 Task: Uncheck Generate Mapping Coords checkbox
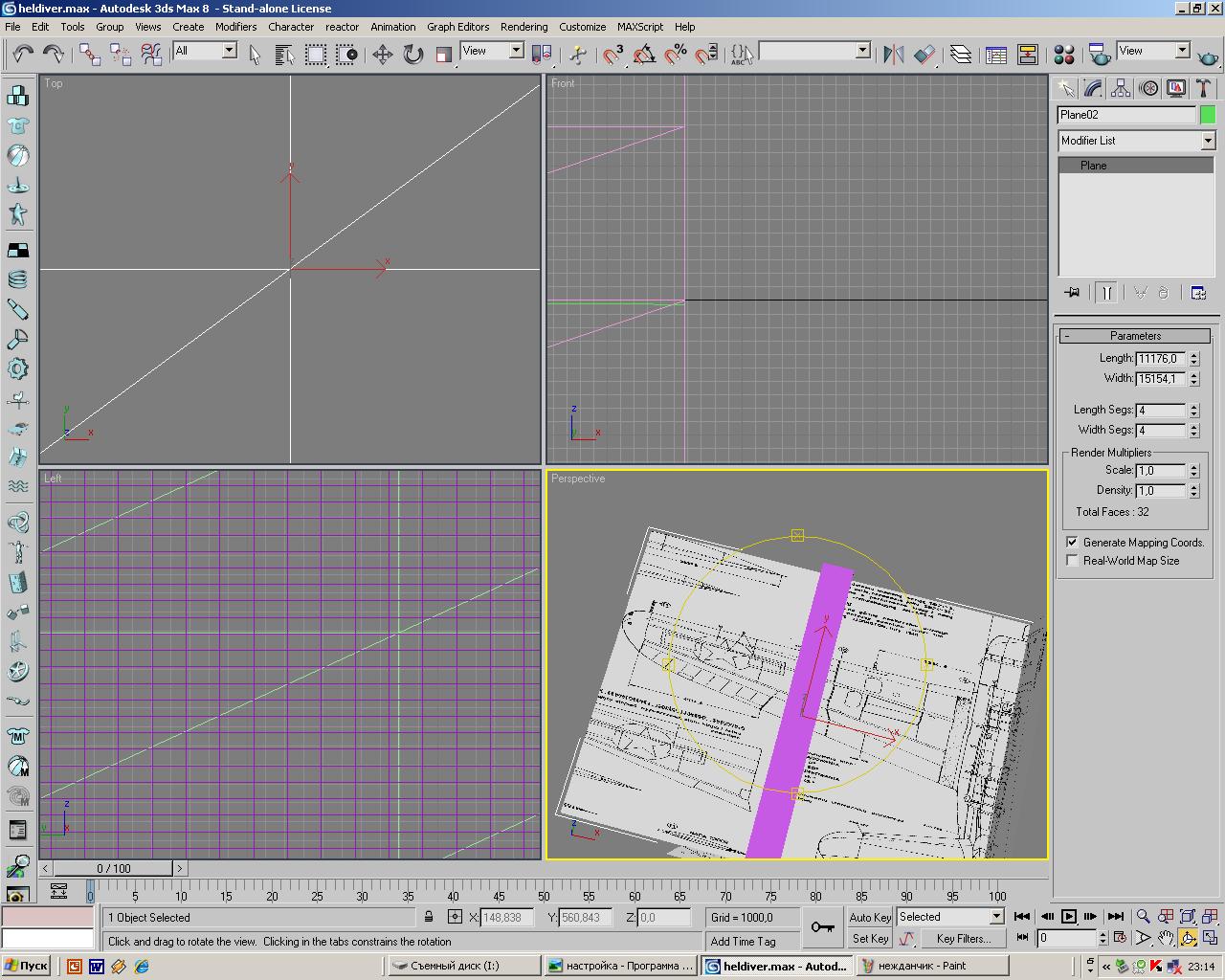(x=1072, y=542)
